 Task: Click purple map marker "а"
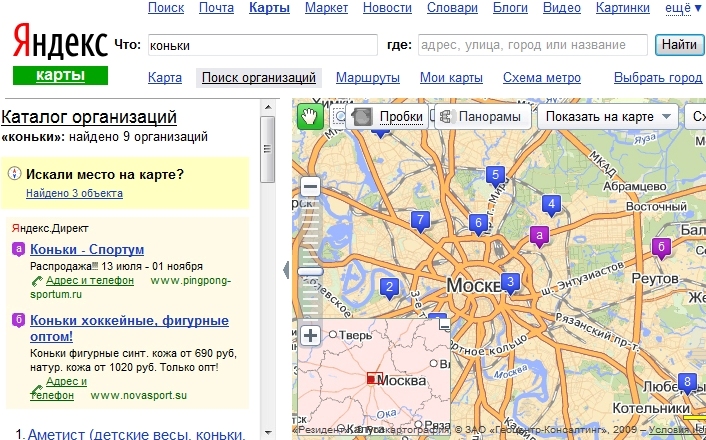[540, 236]
